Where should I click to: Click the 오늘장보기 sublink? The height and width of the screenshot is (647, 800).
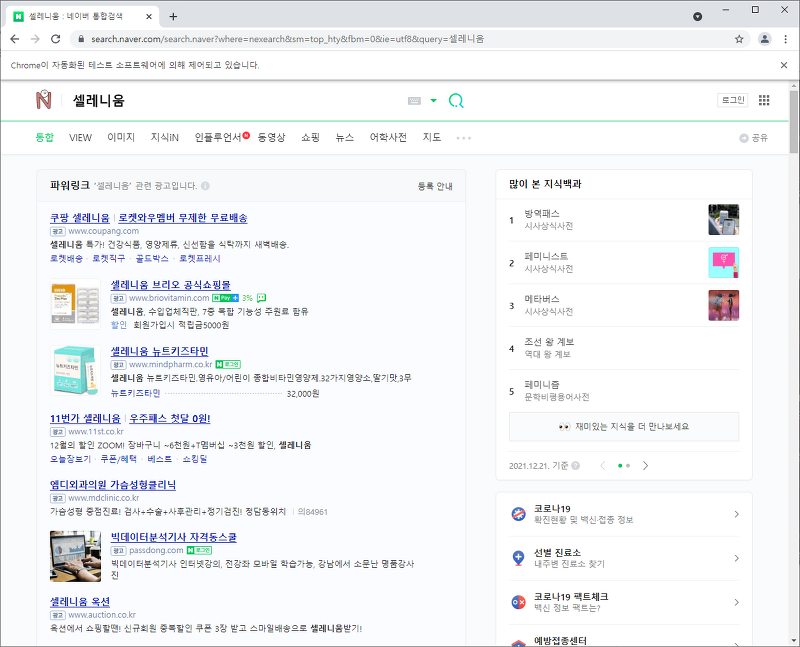coord(70,459)
